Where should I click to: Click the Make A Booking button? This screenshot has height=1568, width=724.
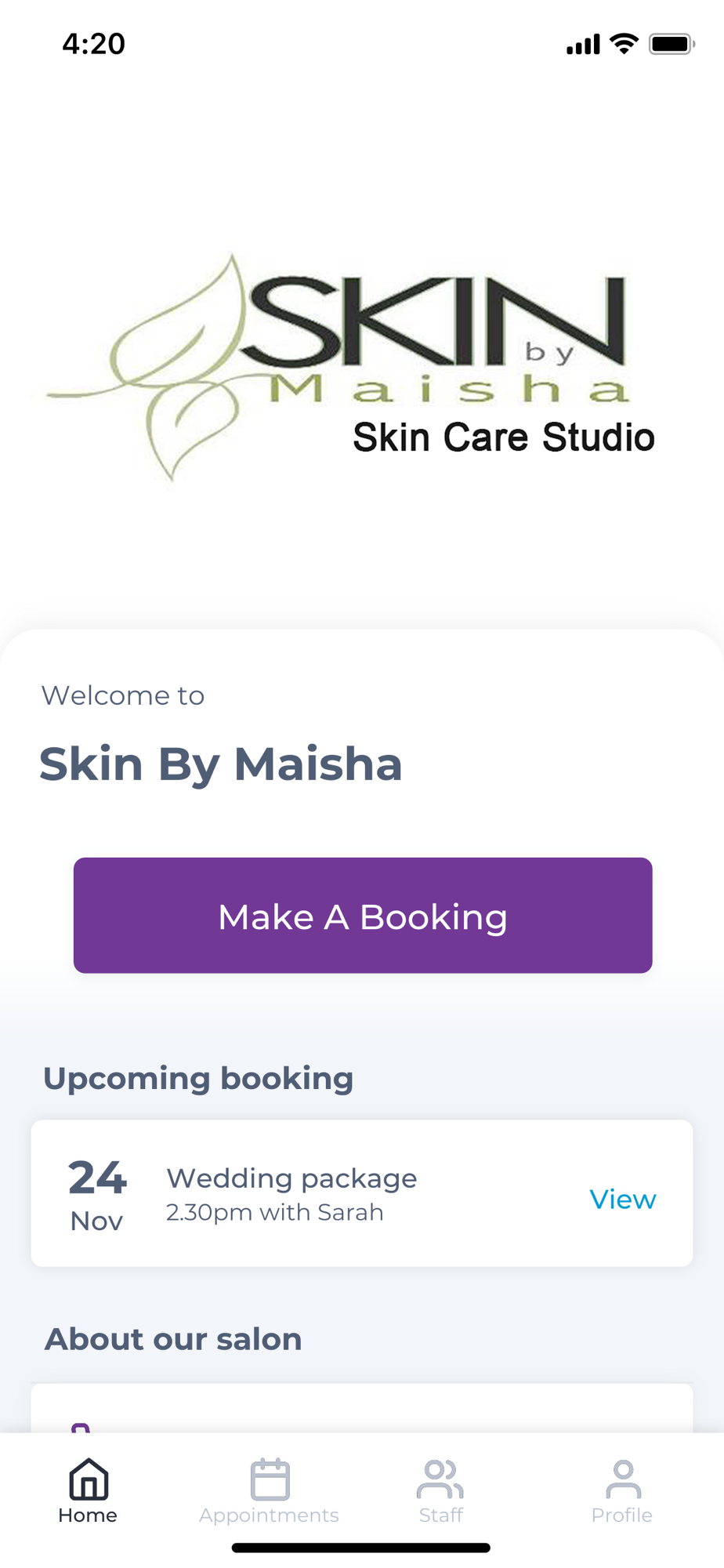point(363,915)
